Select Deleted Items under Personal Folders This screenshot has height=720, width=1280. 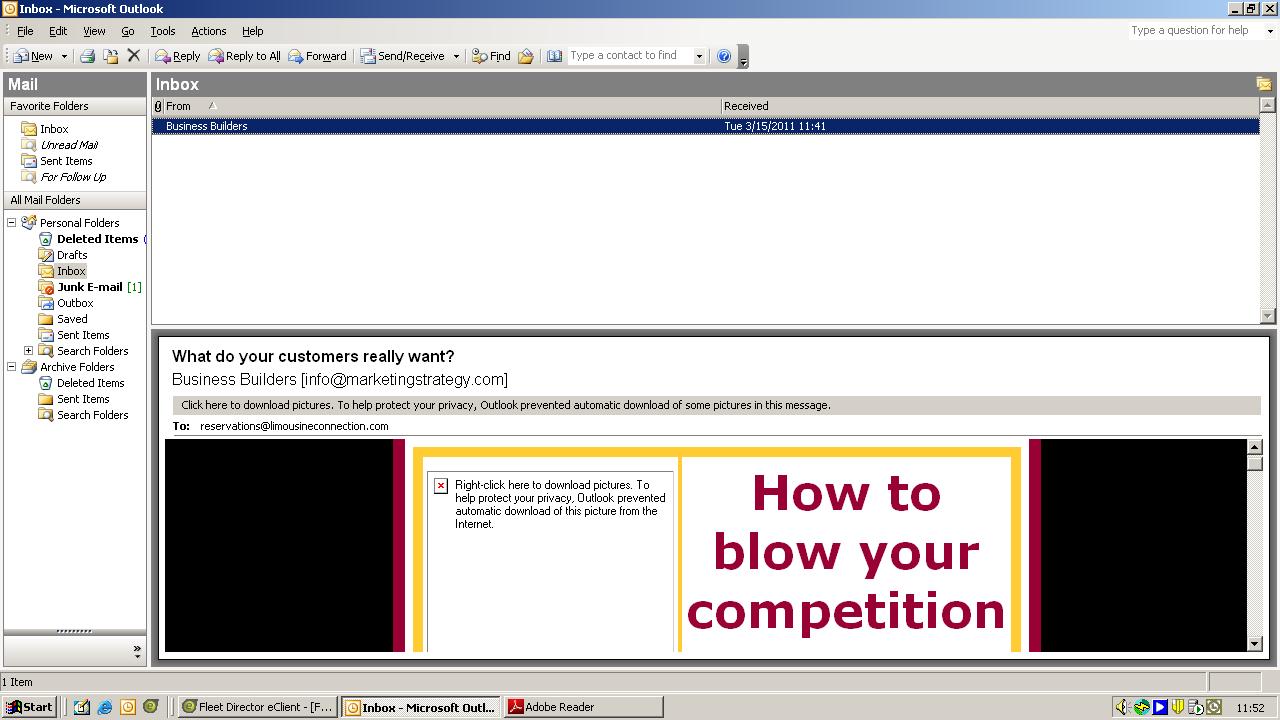point(97,239)
